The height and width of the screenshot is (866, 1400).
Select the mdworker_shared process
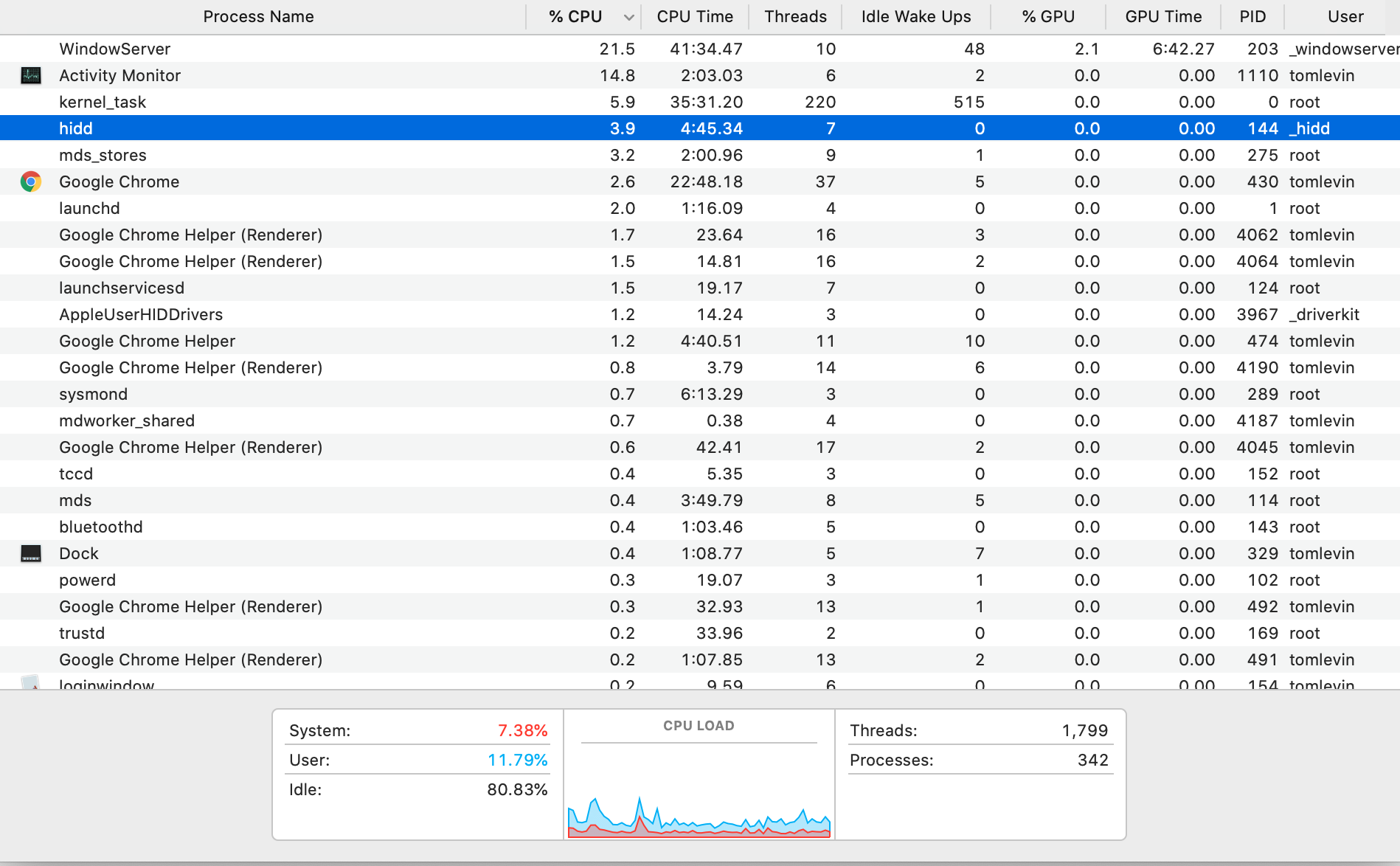127,420
